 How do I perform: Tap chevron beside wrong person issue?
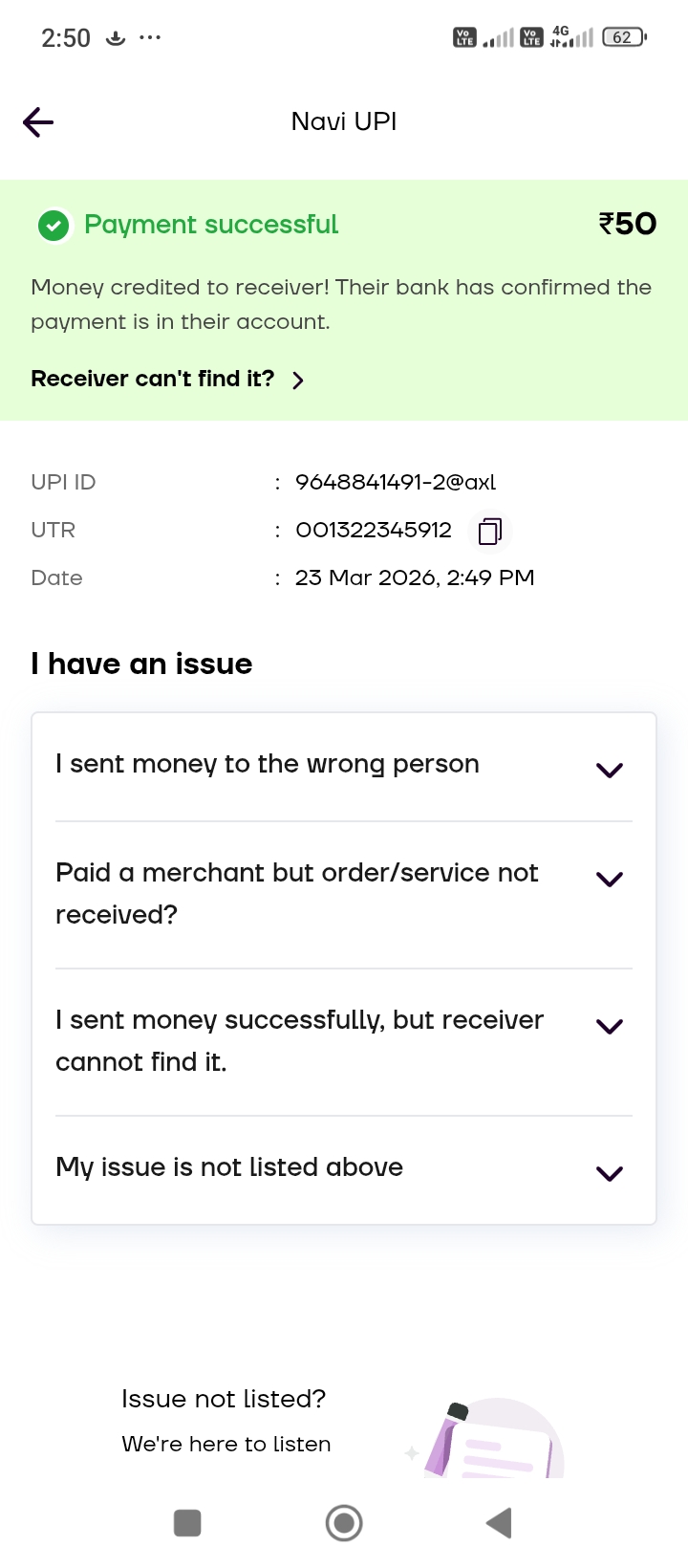point(609,770)
